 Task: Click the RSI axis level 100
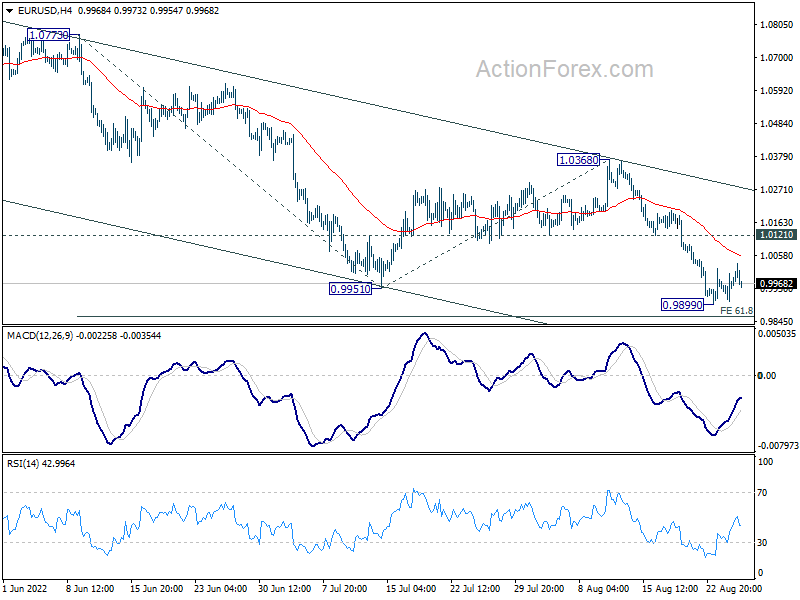pyautogui.click(x=765, y=462)
